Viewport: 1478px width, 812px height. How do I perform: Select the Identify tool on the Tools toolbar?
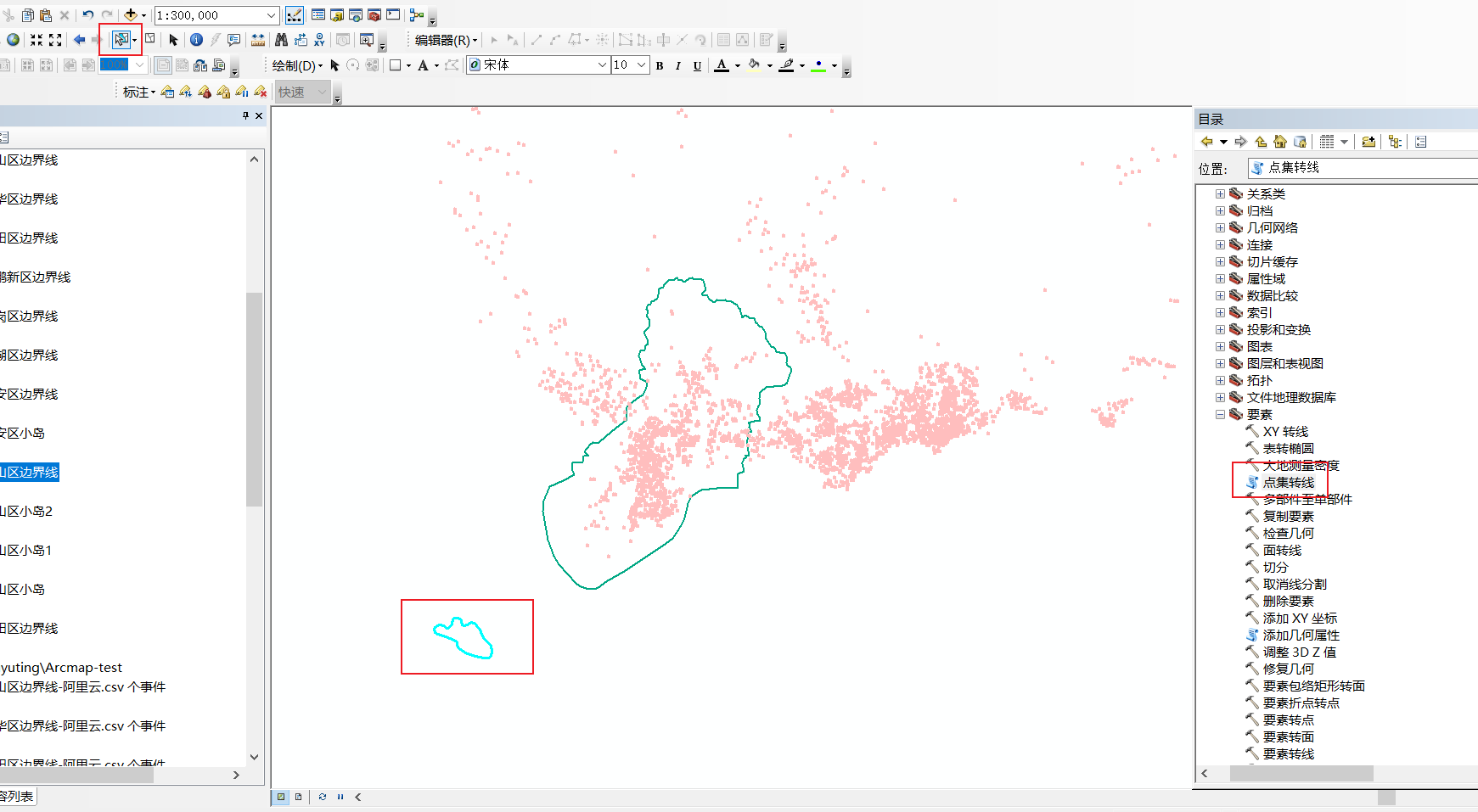(197, 40)
